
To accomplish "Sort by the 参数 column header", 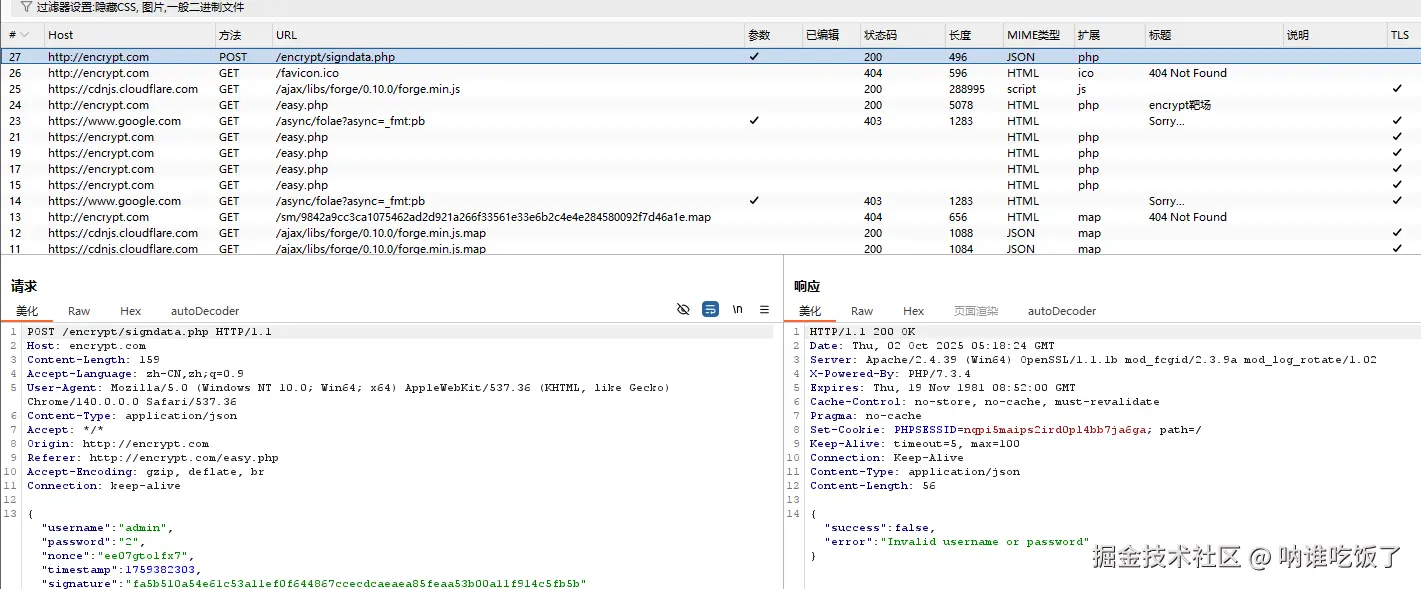I will click(759, 35).
